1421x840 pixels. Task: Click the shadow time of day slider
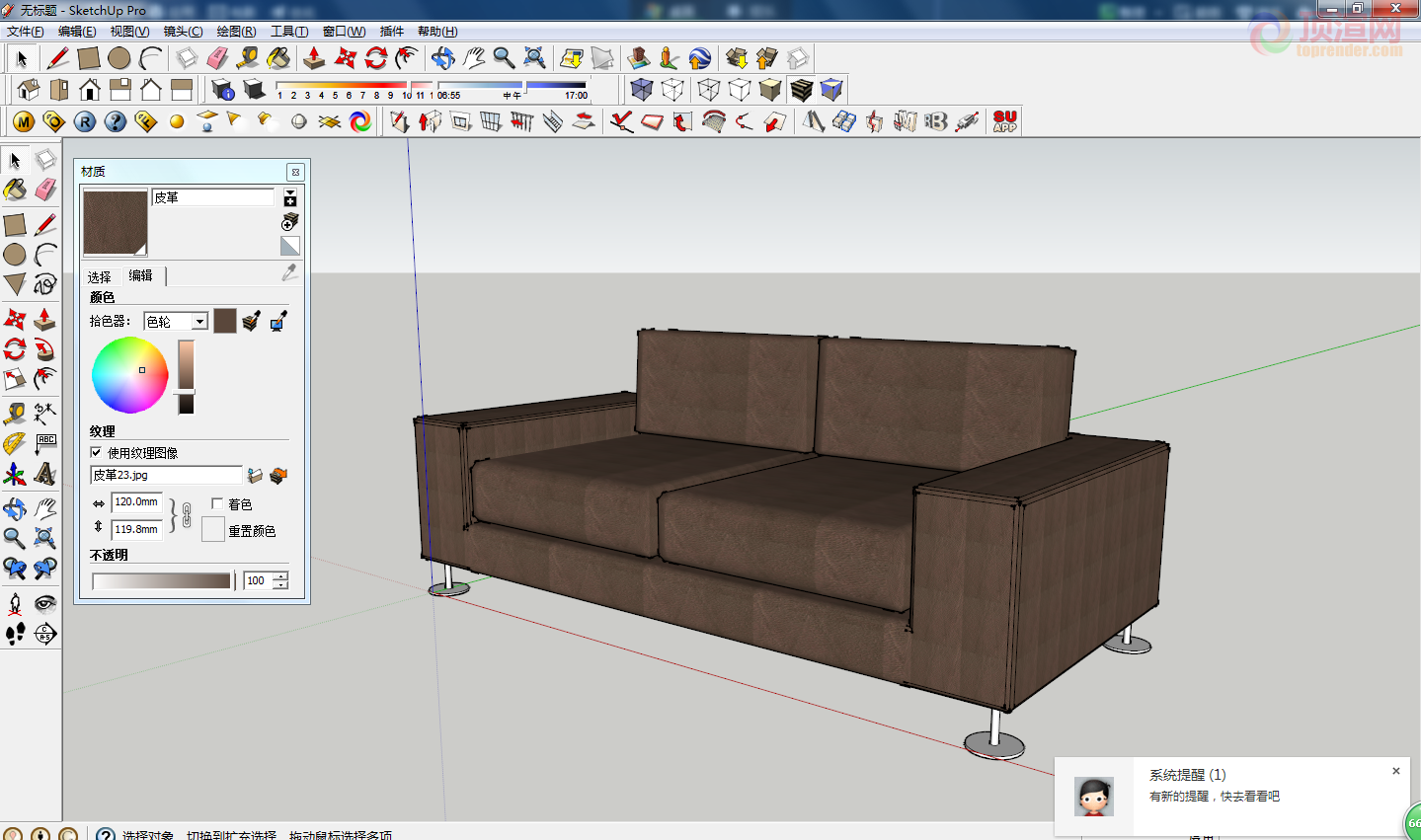click(512, 86)
